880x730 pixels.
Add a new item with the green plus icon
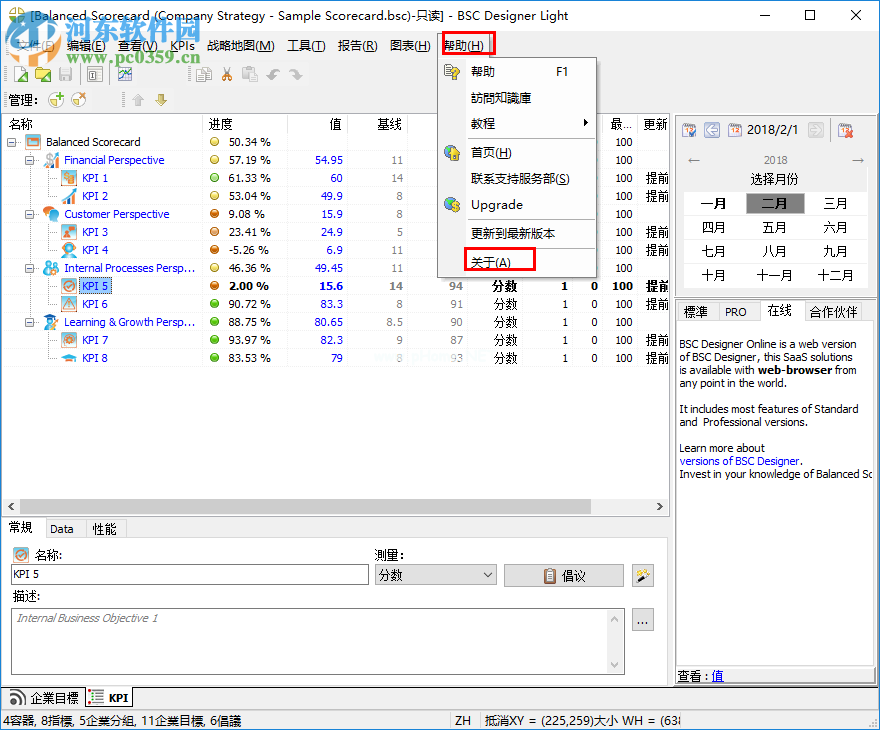coord(57,99)
